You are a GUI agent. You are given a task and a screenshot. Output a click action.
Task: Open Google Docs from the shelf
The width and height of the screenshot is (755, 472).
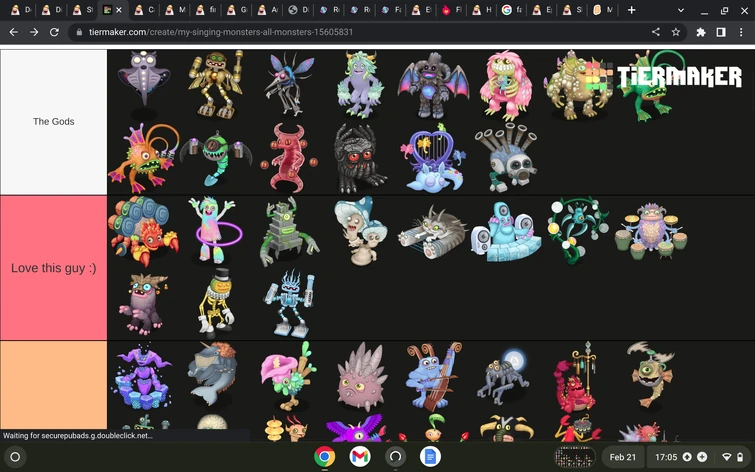(430, 457)
